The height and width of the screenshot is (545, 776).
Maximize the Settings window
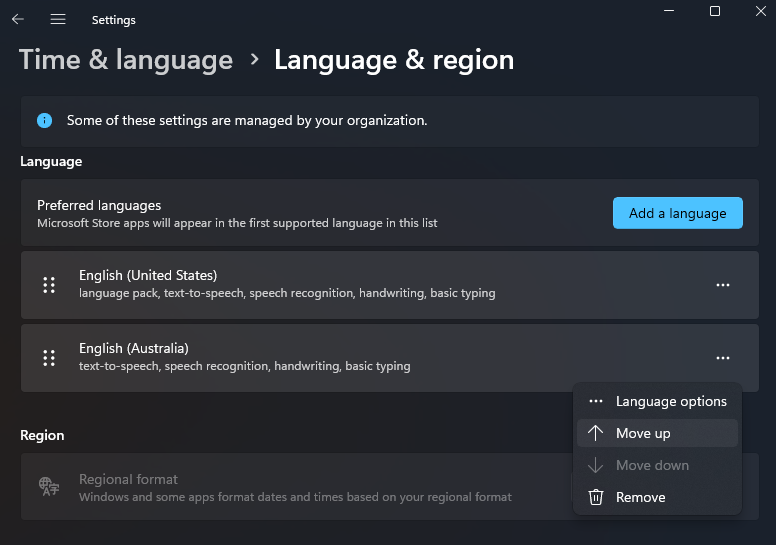click(x=715, y=11)
